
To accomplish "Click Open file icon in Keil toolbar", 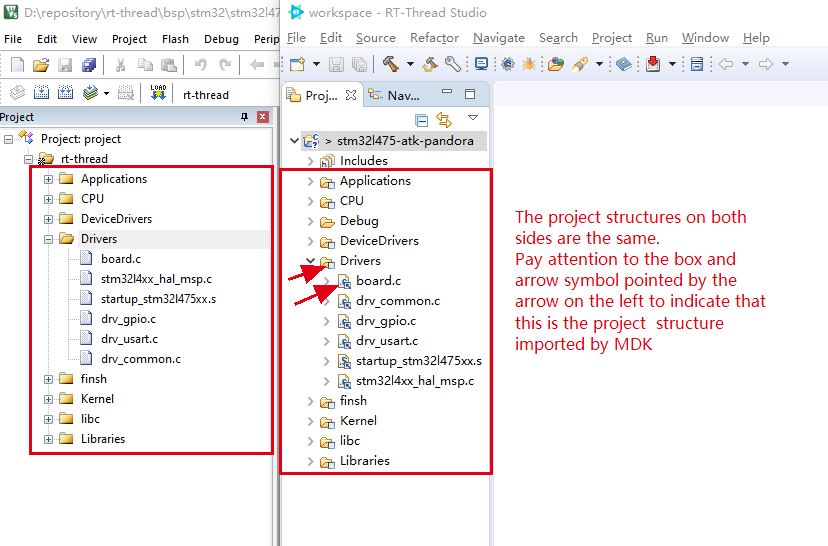I will tap(41, 65).
